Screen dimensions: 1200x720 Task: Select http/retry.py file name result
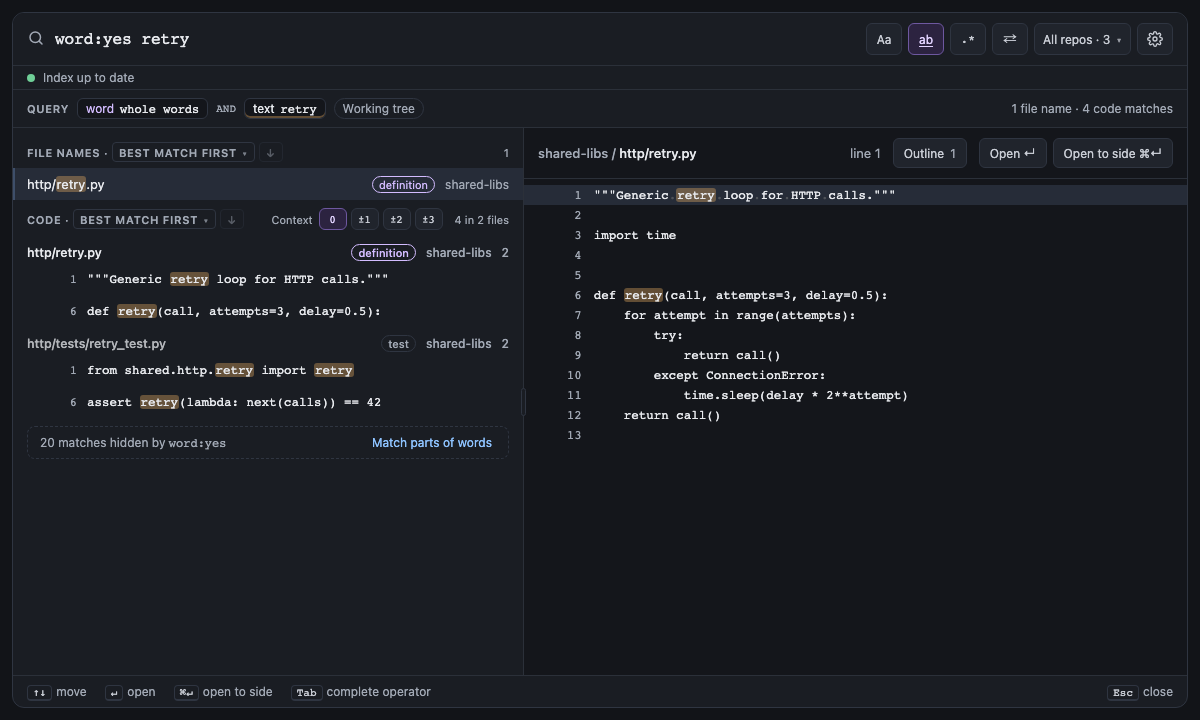tap(268, 184)
